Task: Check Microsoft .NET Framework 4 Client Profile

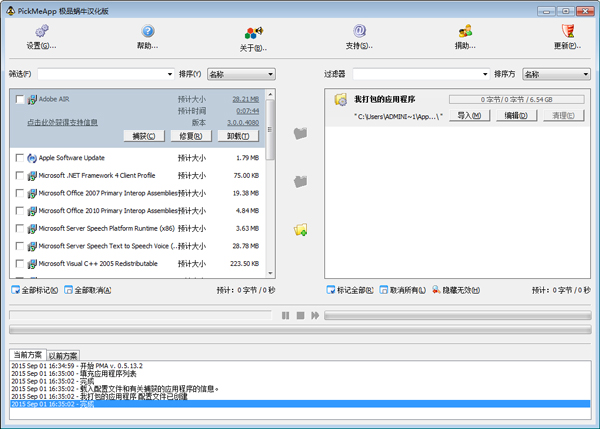Action: coord(20,176)
